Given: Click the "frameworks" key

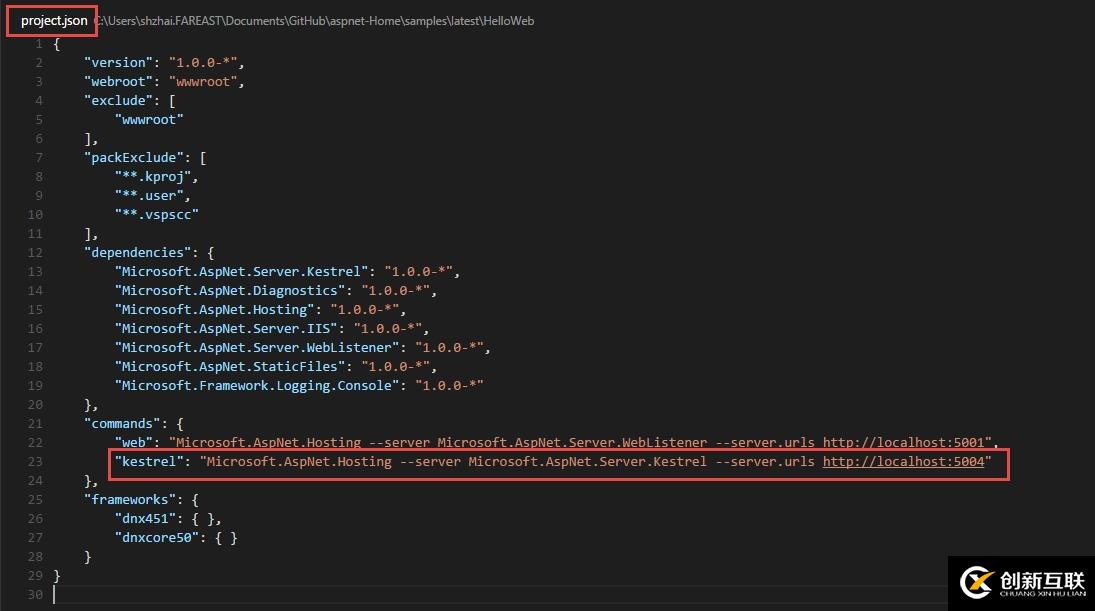Looking at the screenshot, I should 130,500.
